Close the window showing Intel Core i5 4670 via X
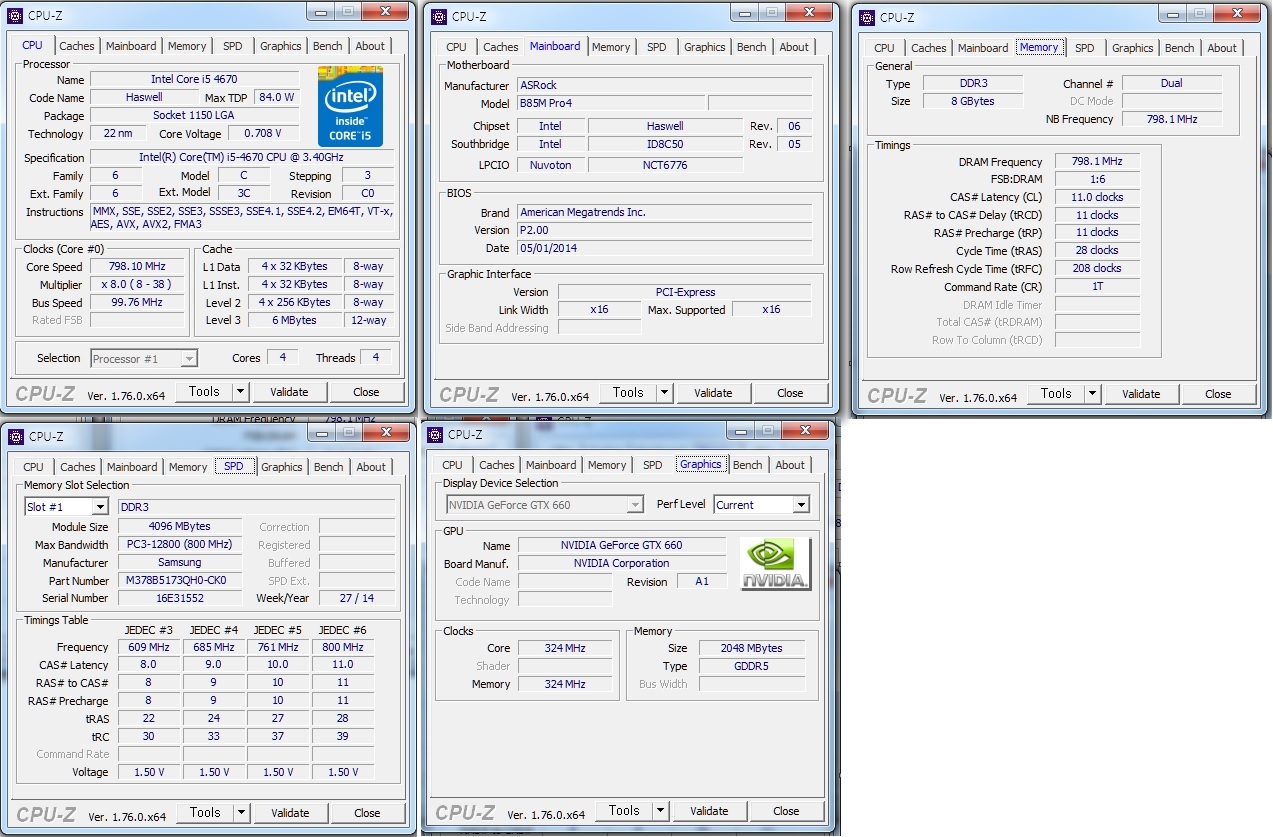The width and height of the screenshot is (1273, 837). 385,12
